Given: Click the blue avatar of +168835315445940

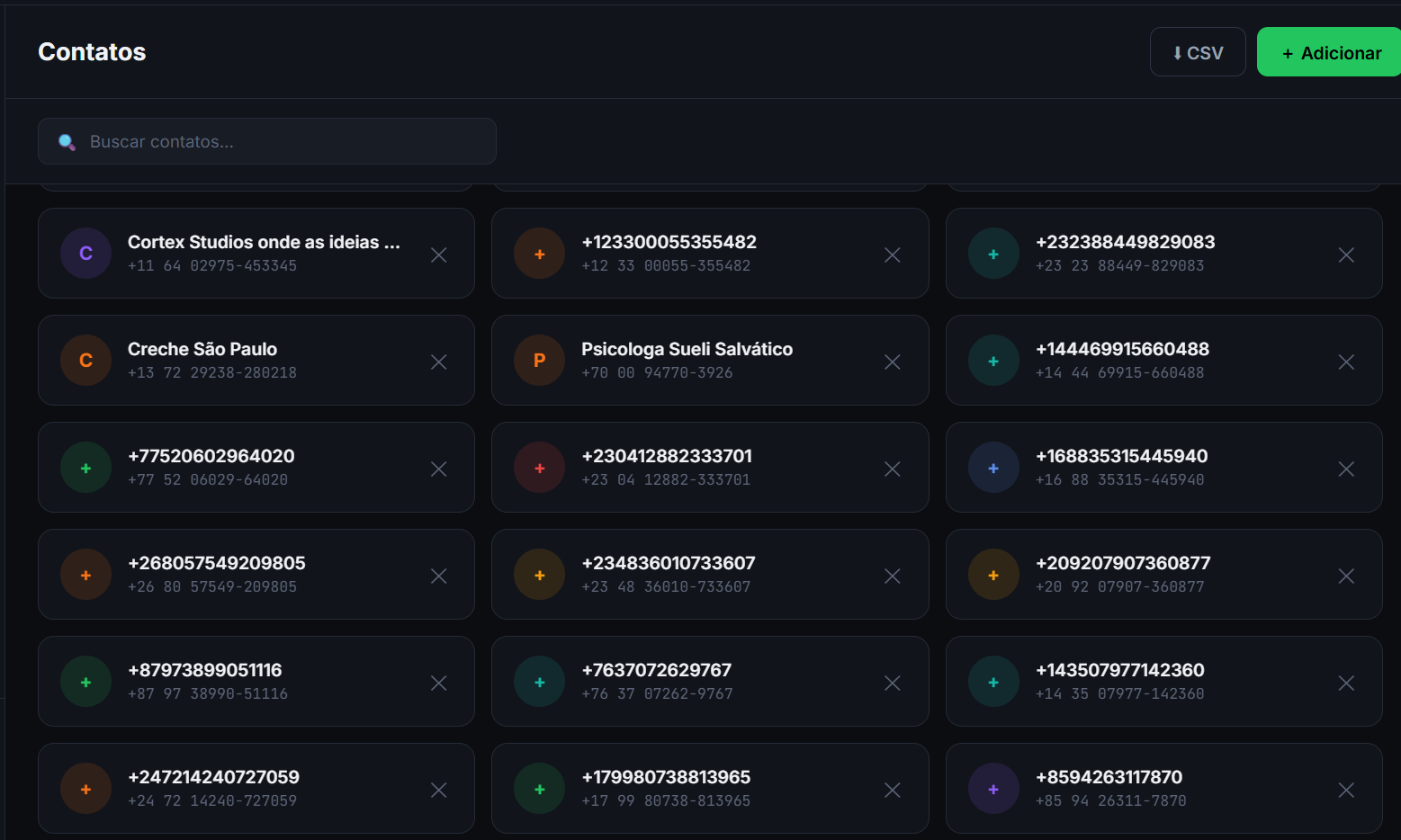Looking at the screenshot, I should click(x=993, y=467).
